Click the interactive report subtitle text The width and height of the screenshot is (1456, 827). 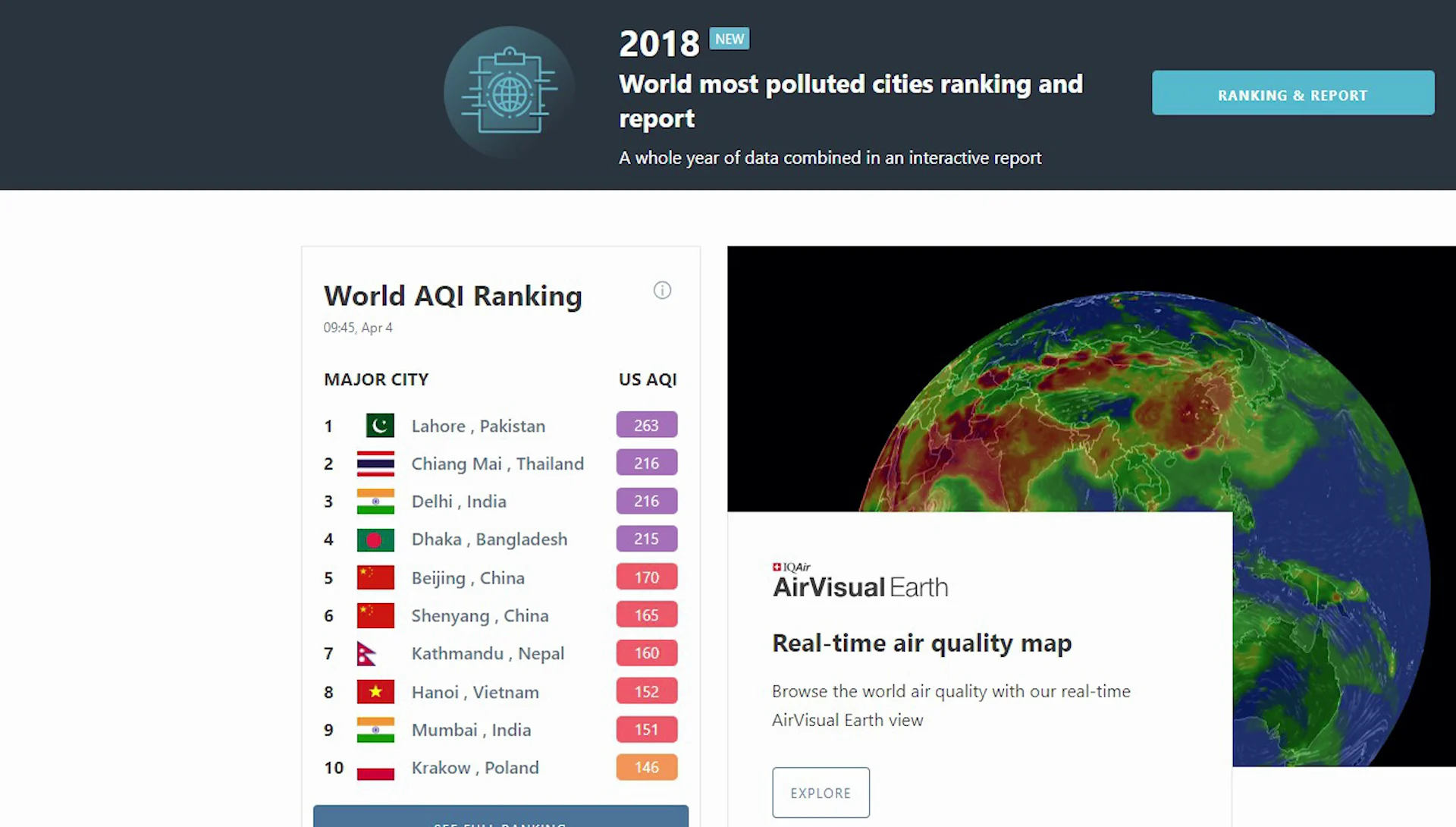830,158
